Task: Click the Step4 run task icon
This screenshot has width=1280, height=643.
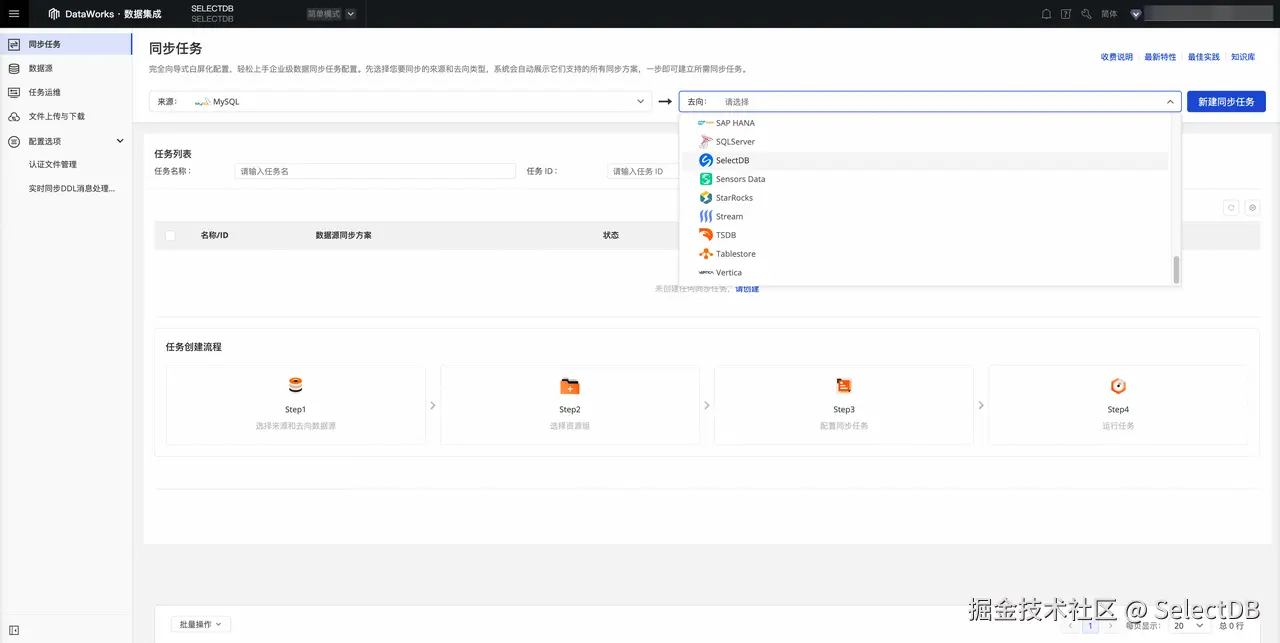Action: click(1118, 386)
